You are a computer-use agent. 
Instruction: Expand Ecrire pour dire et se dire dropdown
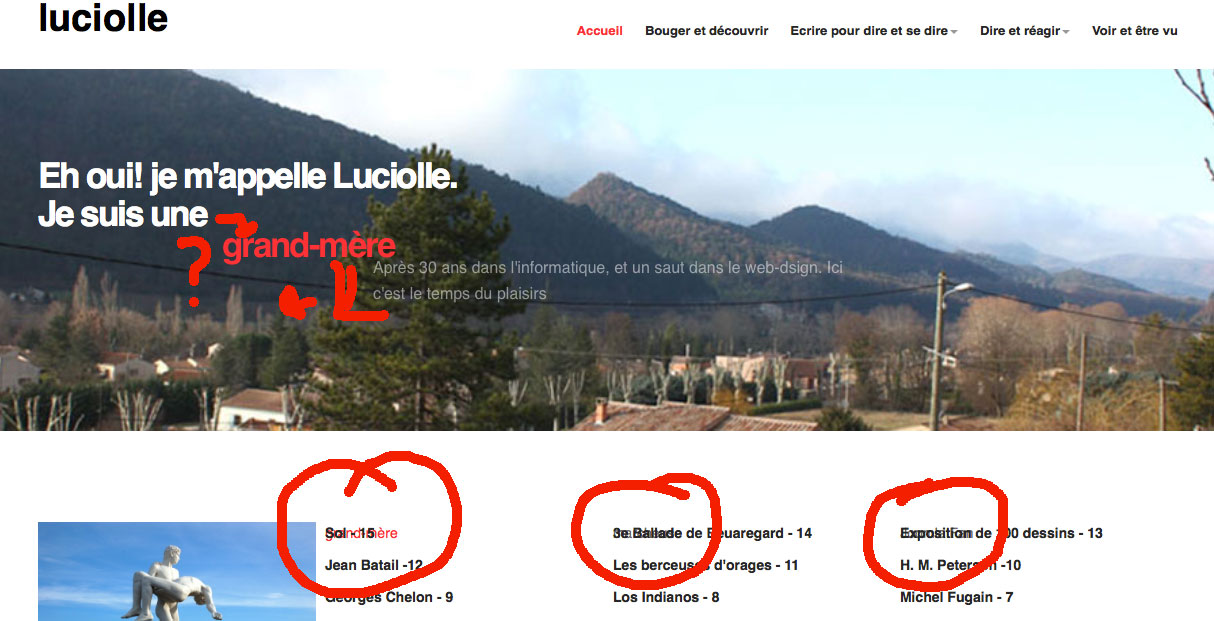(874, 31)
